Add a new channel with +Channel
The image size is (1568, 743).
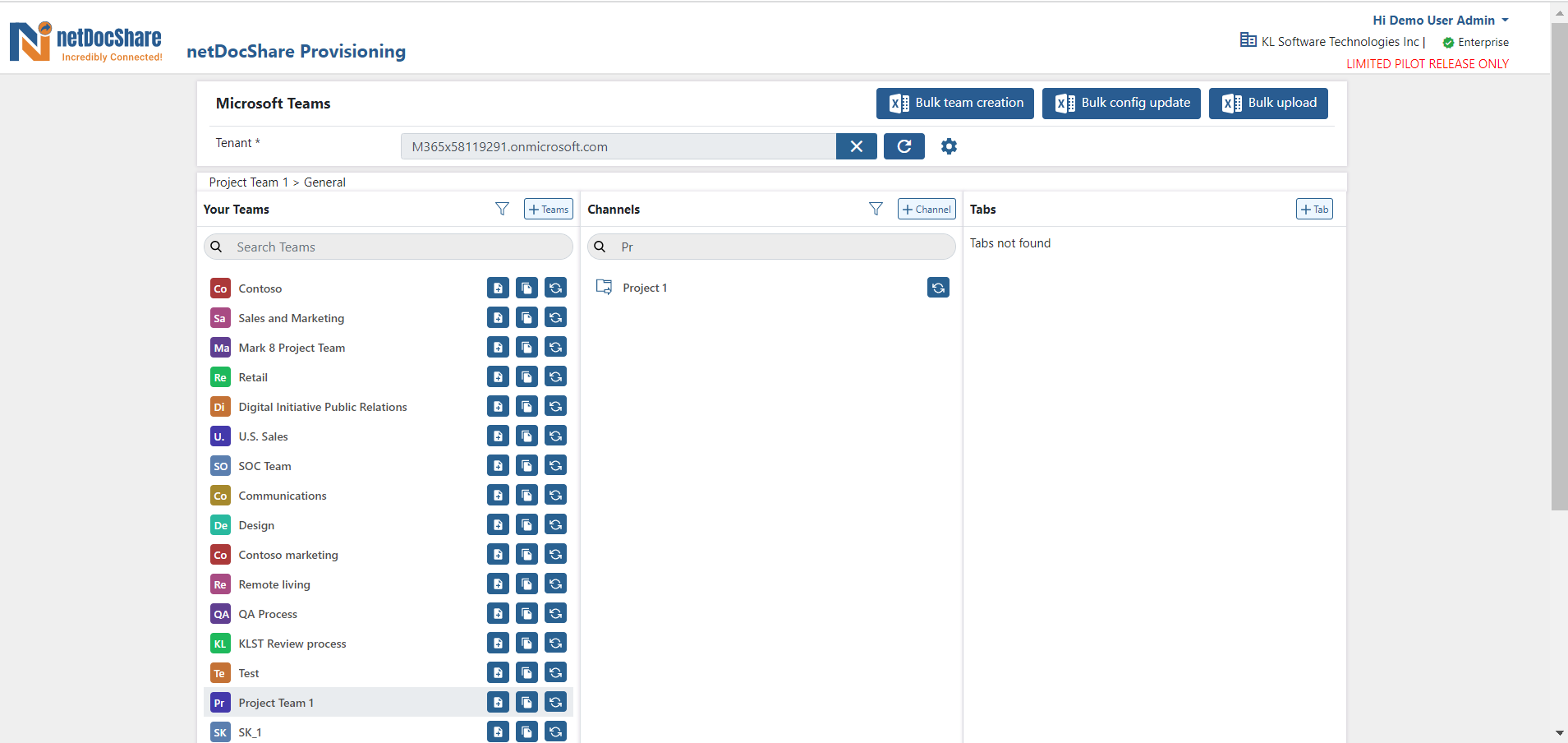(x=927, y=209)
